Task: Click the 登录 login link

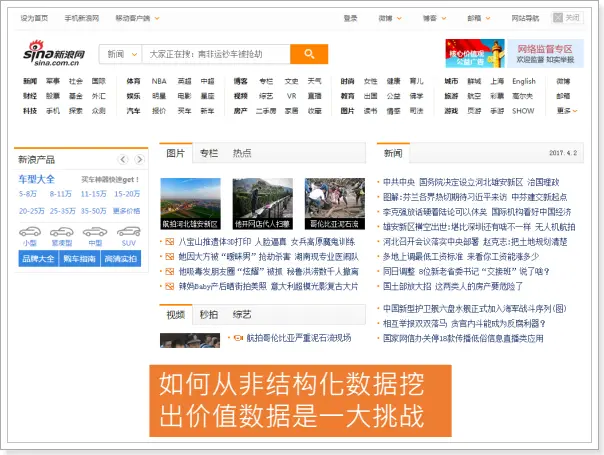Action: pyautogui.click(x=351, y=18)
